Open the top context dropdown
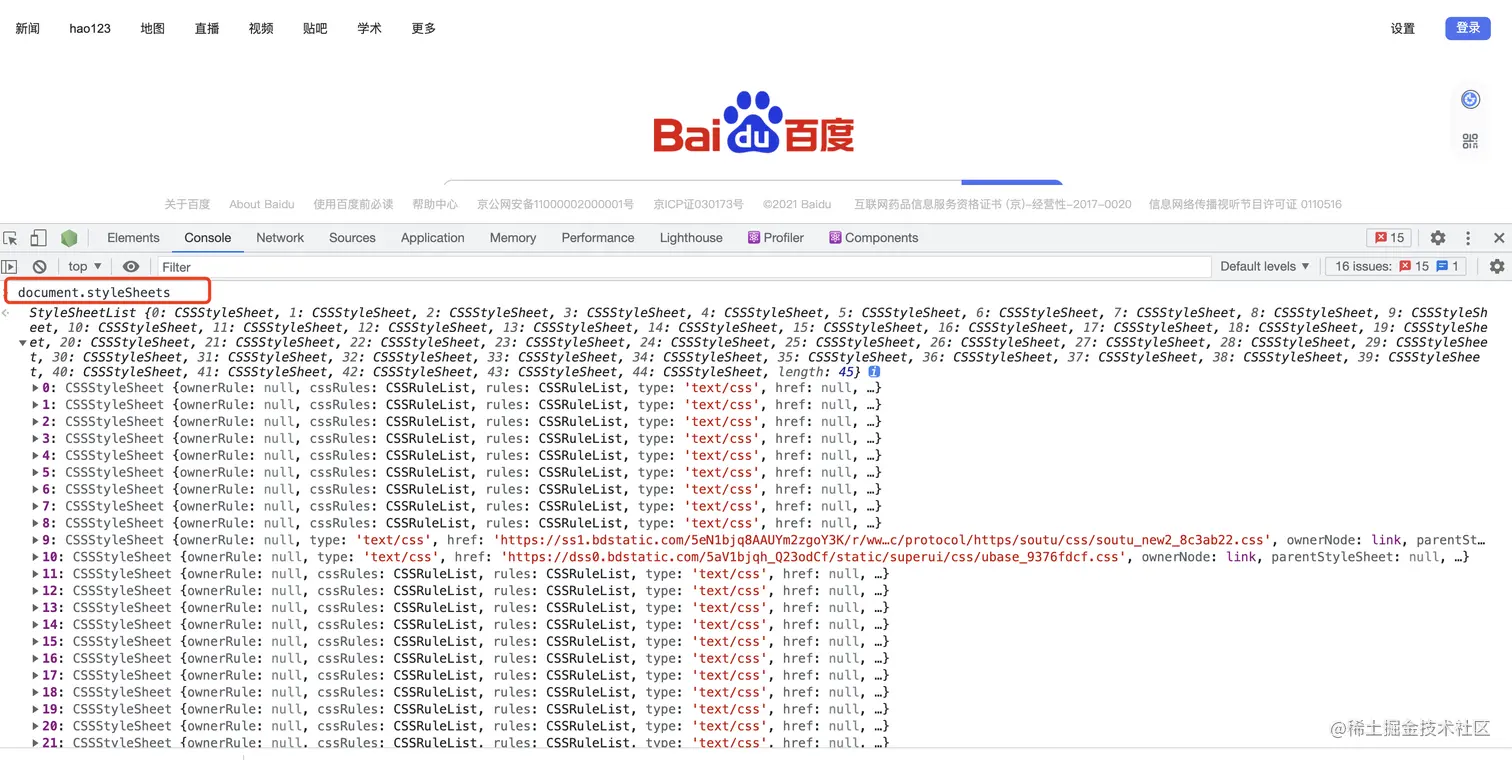 pyautogui.click(x=84, y=267)
